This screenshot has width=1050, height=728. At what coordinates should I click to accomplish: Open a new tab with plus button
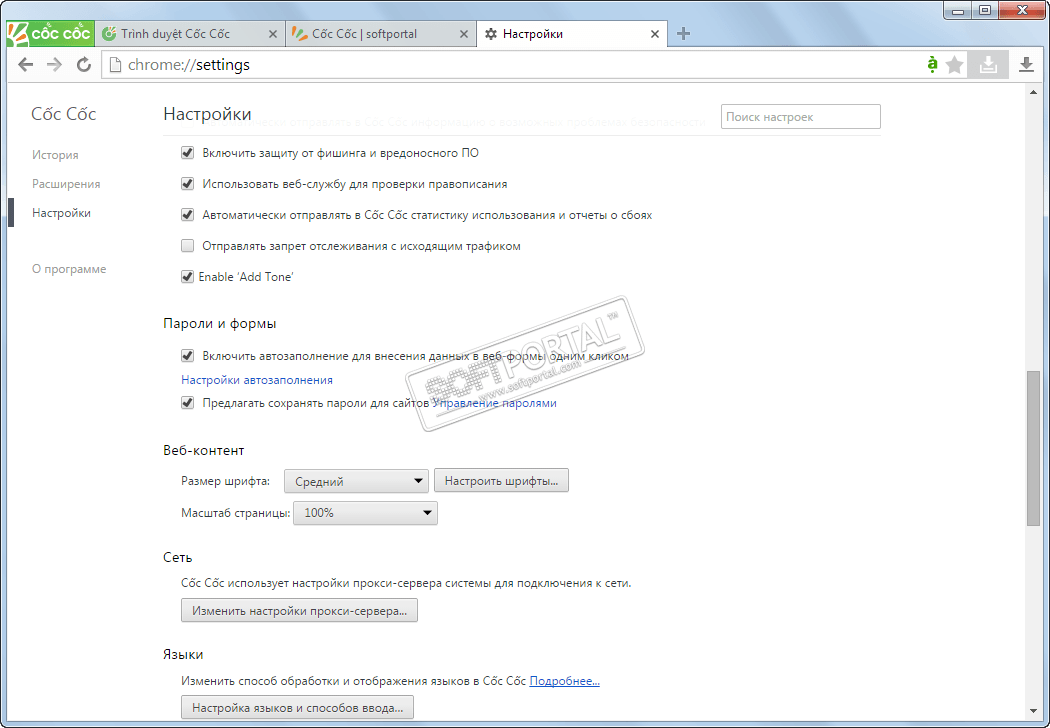(683, 33)
